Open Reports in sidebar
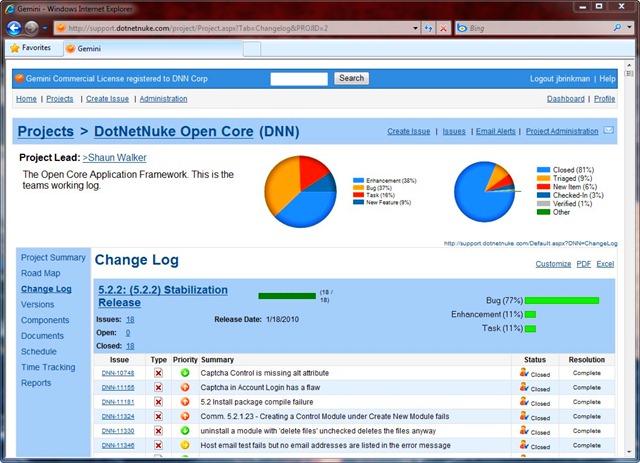This screenshot has height=463, width=640. pos(36,383)
